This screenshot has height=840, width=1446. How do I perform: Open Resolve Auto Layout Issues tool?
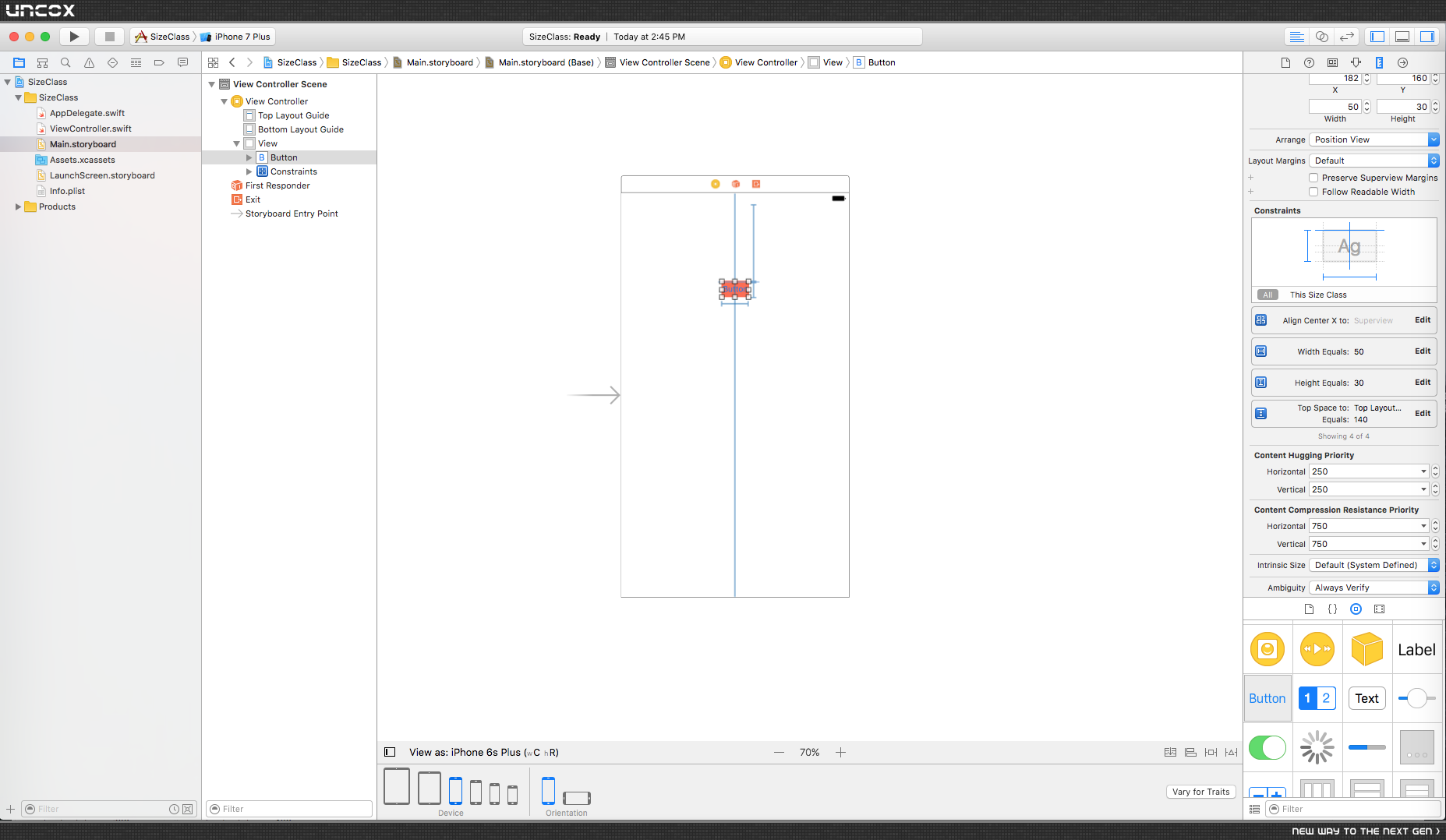pos(1231,752)
